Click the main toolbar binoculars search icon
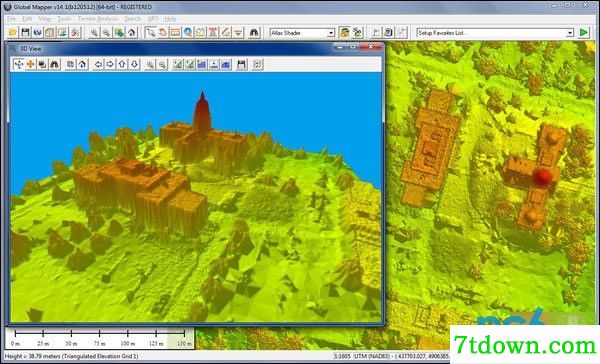 pos(254,33)
